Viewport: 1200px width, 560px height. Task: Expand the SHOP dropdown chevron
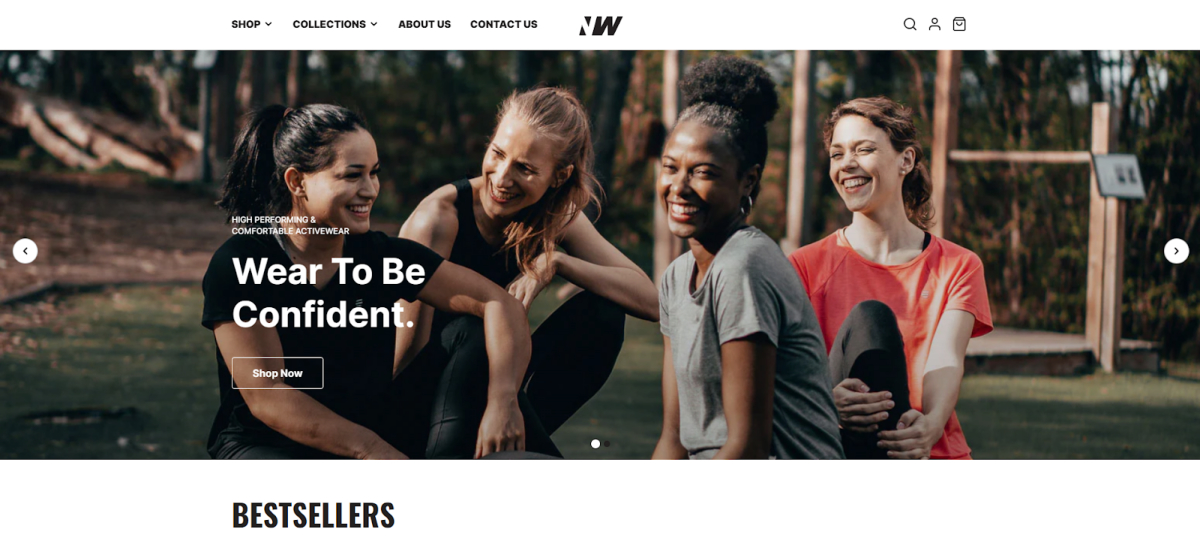coord(268,24)
